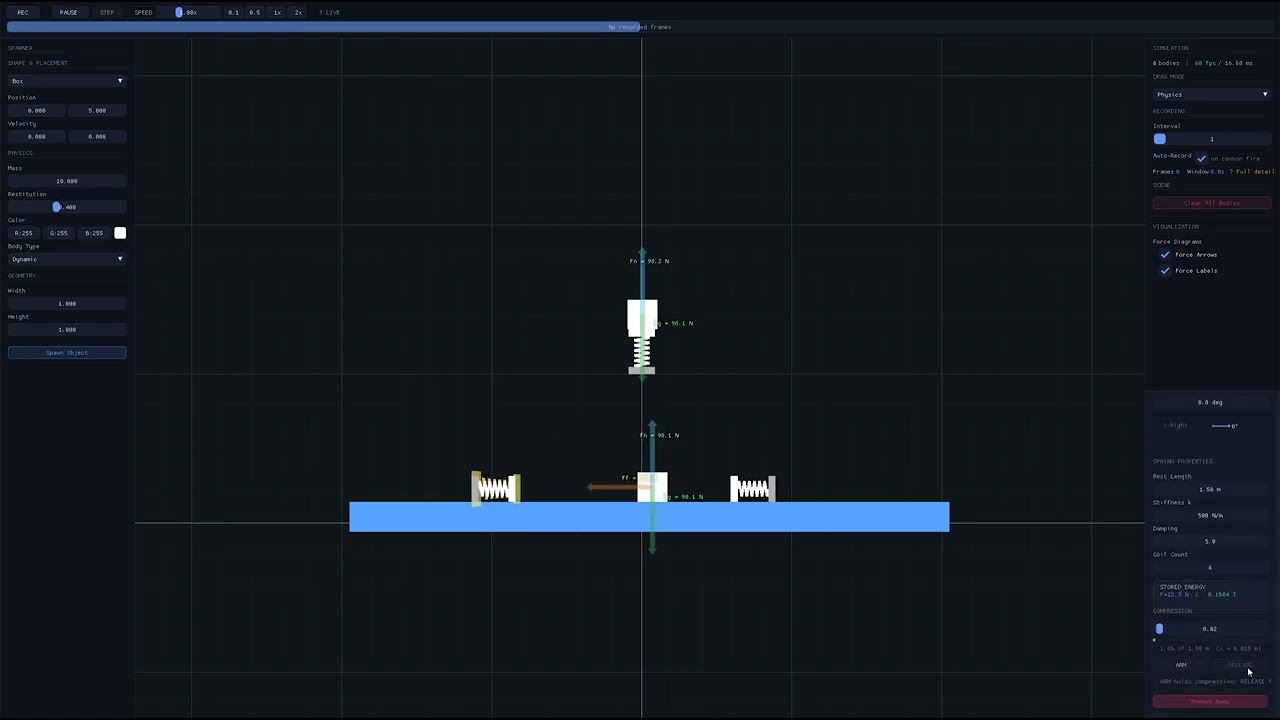Edit the Velocity X field
This screenshot has height=720, width=1280.
tap(37, 136)
